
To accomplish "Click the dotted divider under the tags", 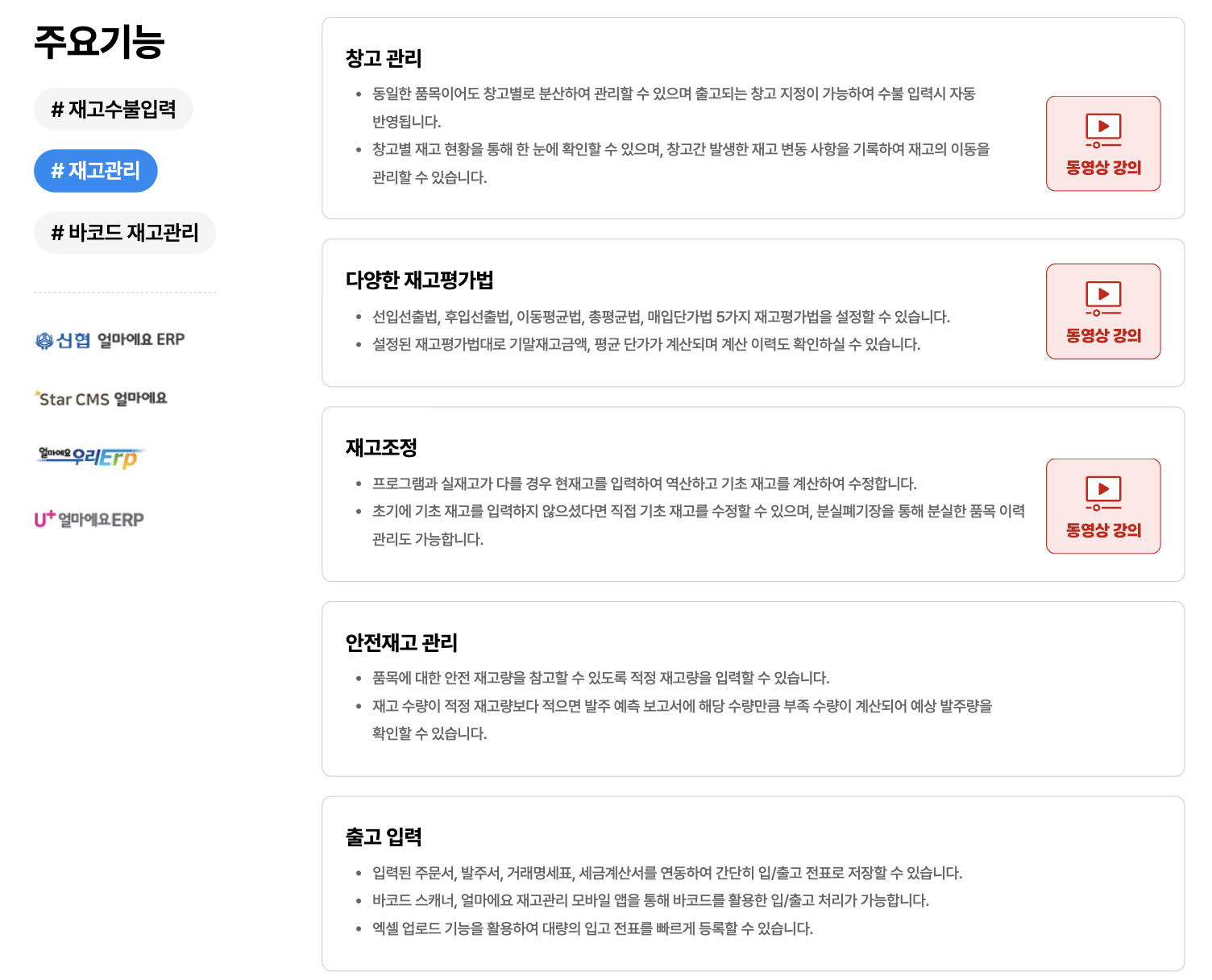I will [124, 292].
